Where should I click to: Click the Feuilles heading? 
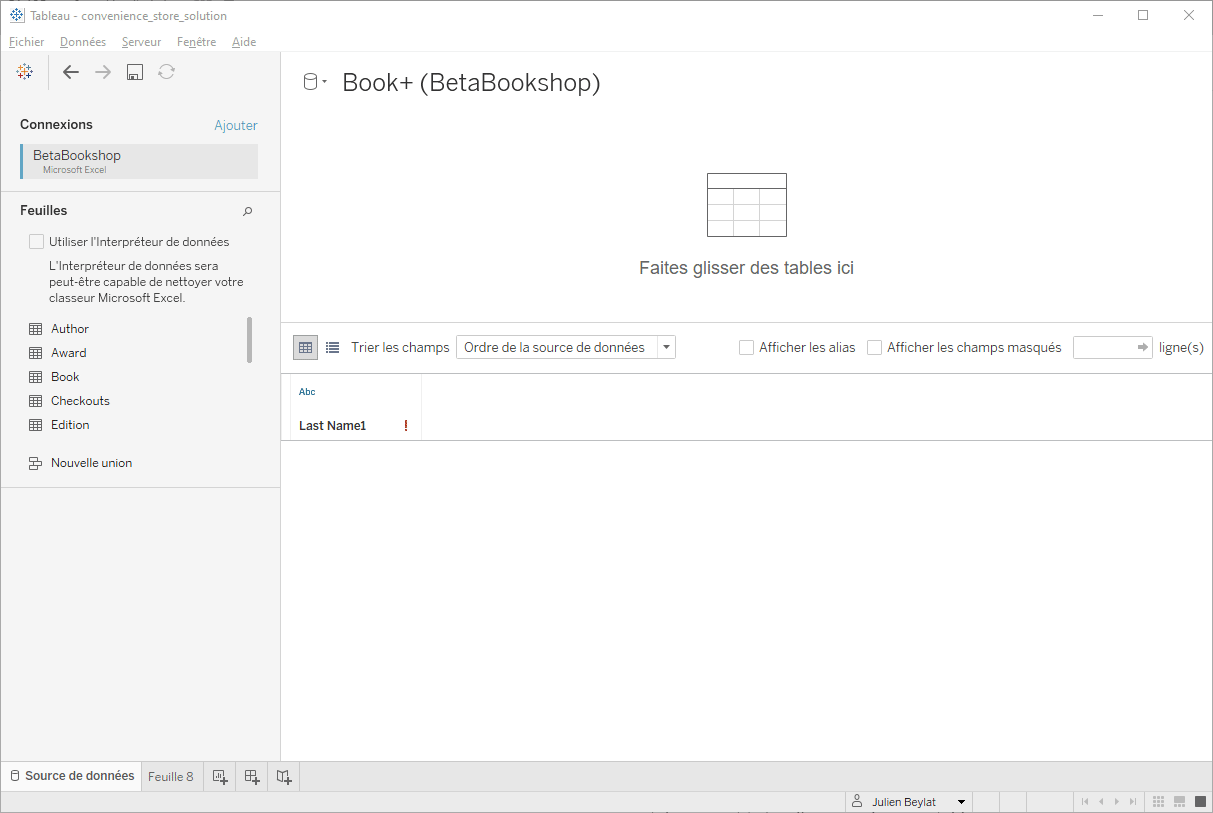click(x=44, y=211)
